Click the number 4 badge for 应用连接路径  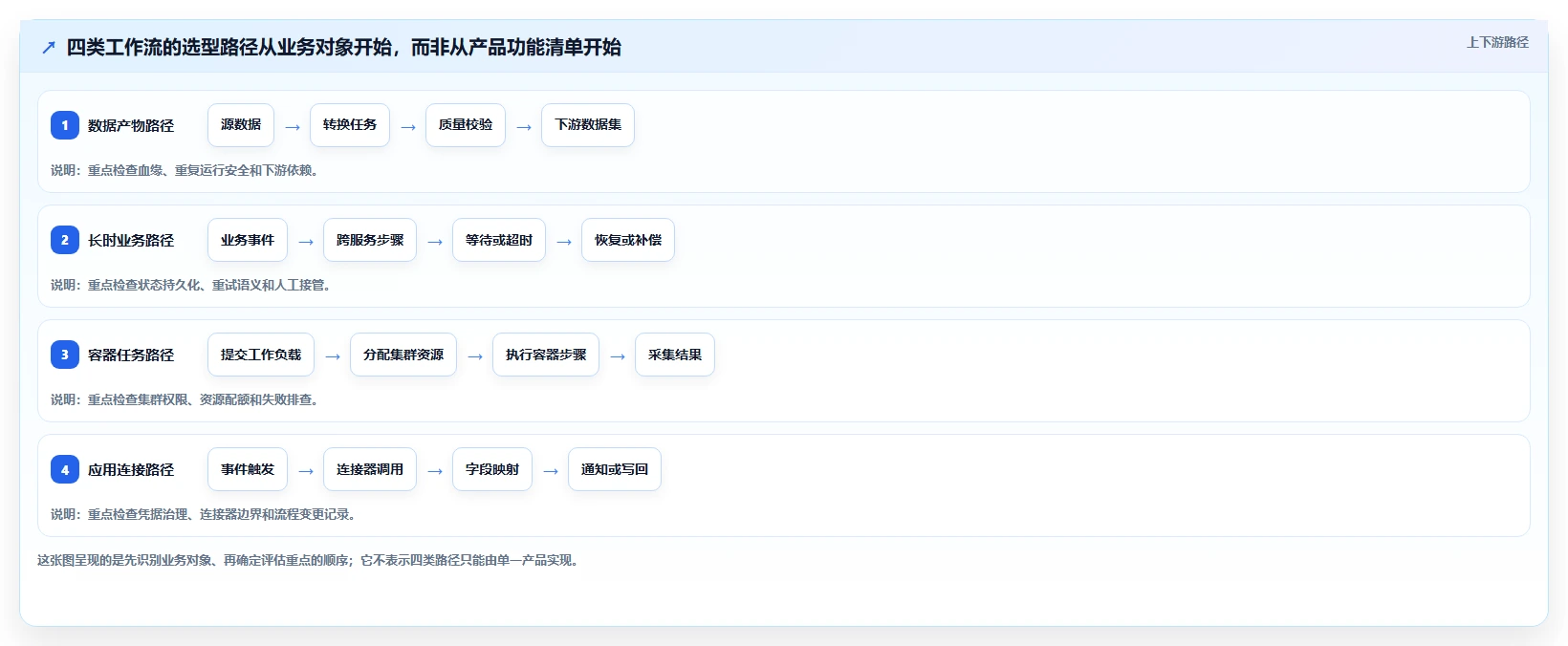[x=65, y=469]
